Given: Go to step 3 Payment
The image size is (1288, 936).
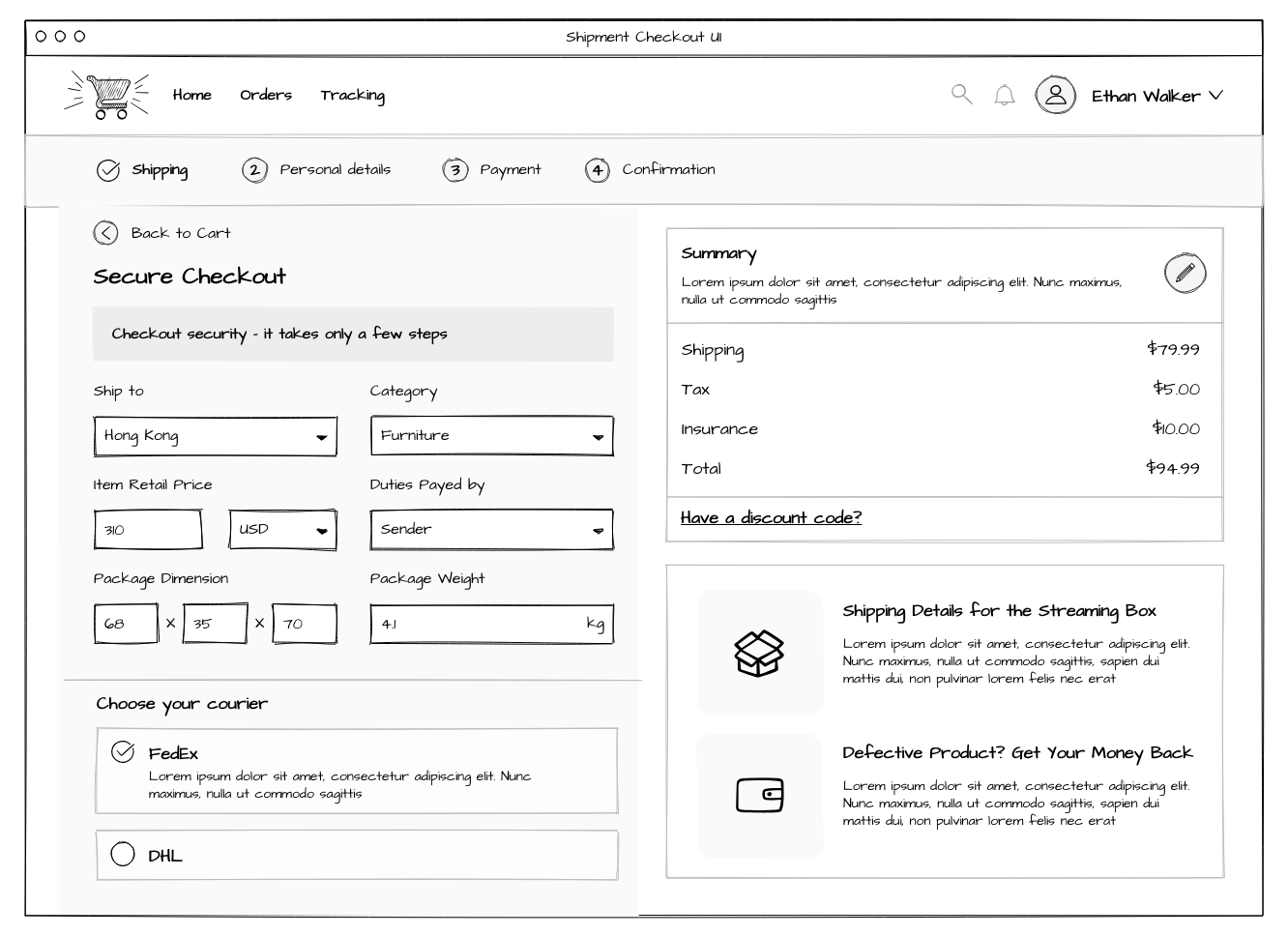Looking at the screenshot, I should 492,170.
